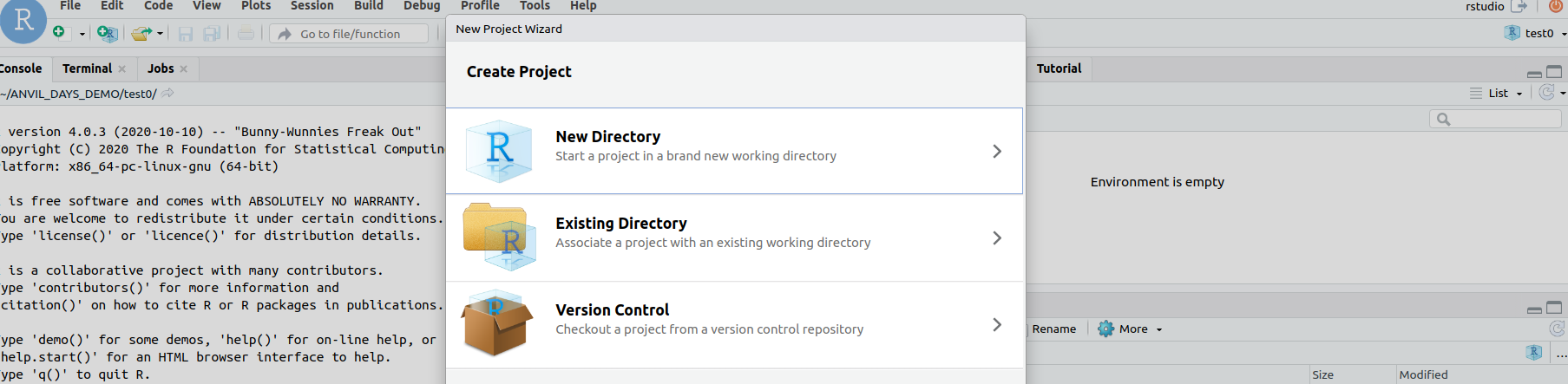This screenshot has height=384, width=1568.
Task: Switch to the Terminal tab
Action: (x=87, y=68)
